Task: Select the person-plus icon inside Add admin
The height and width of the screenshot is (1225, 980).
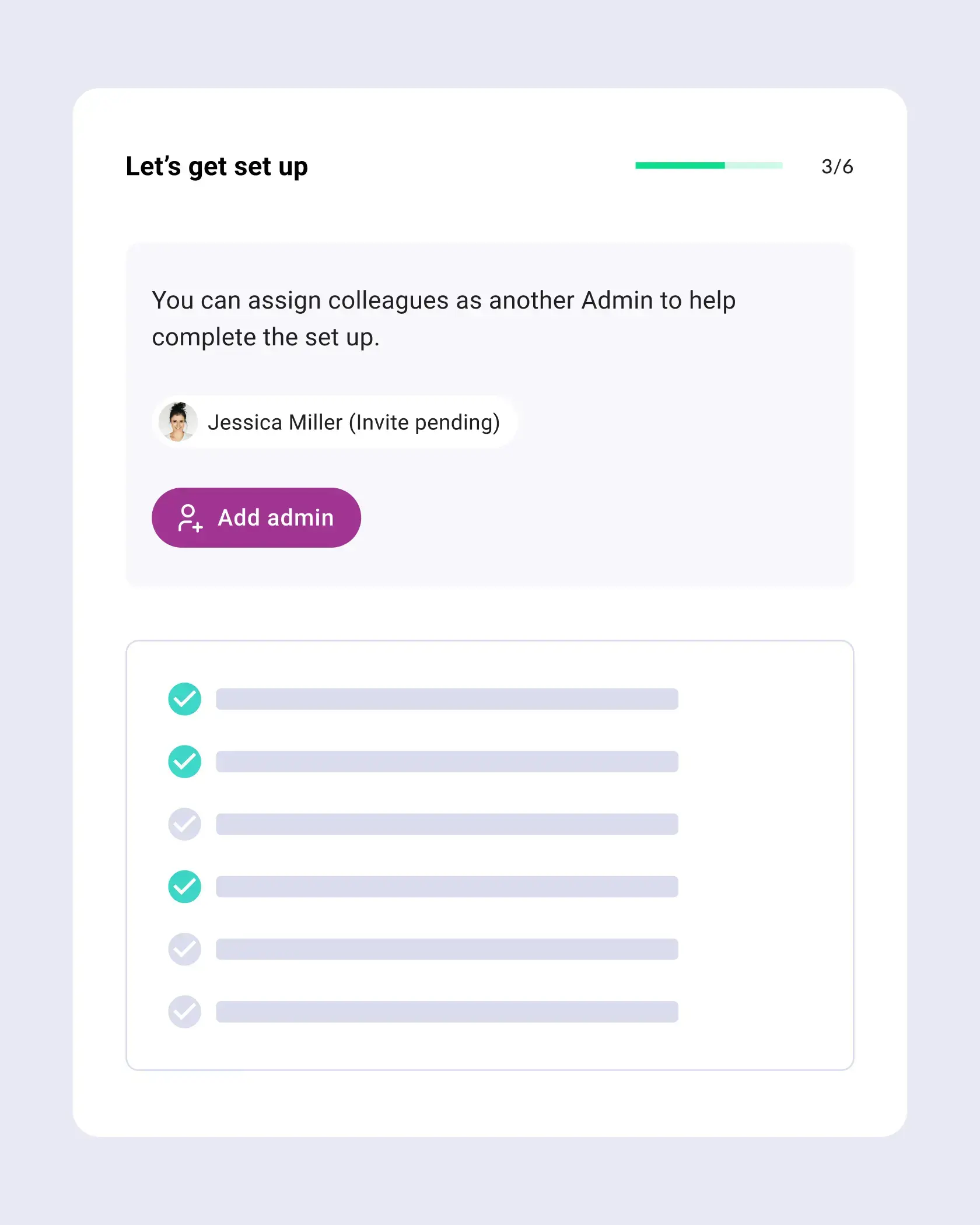Action: click(190, 518)
